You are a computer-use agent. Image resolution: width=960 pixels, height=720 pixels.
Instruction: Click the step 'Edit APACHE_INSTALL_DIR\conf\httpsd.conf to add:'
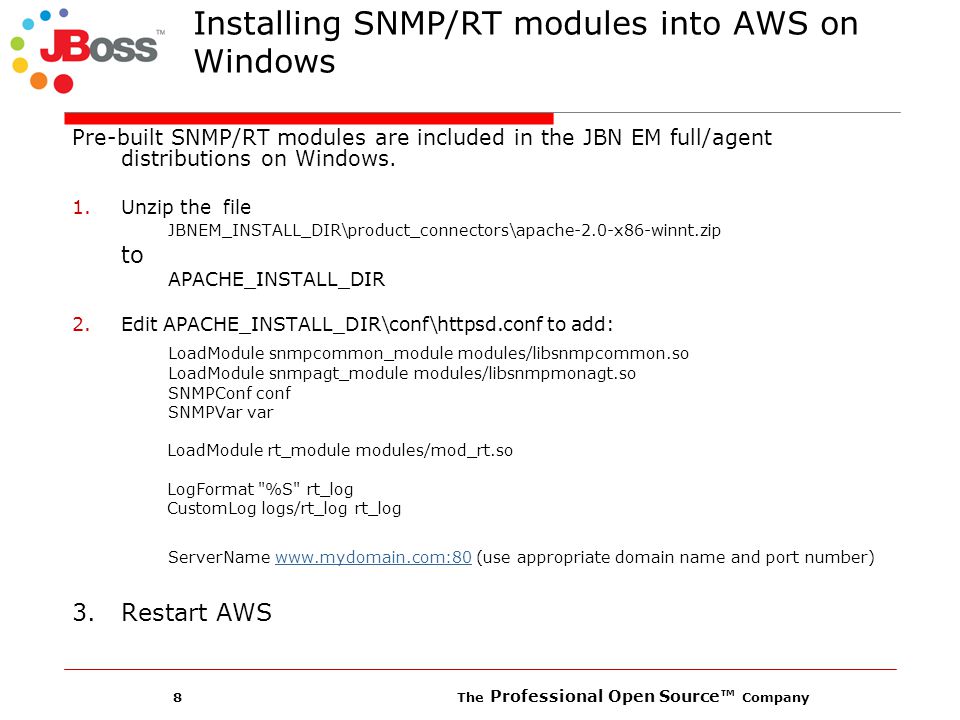point(367,324)
